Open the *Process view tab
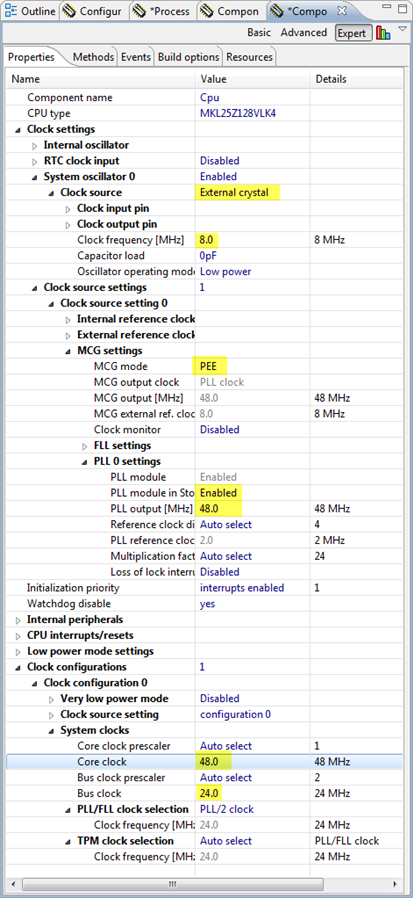Image resolution: width=413 pixels, height=898 pixels. click(163, 11)
